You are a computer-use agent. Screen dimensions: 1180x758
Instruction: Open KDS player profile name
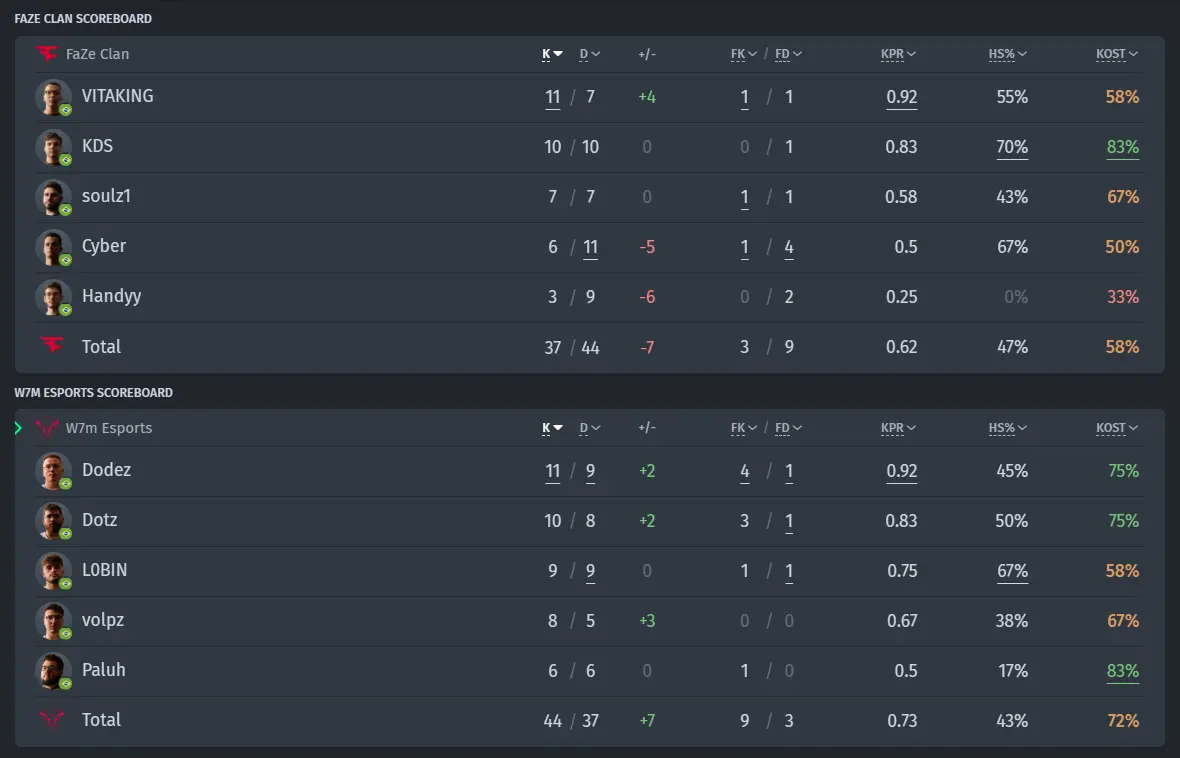[x=97, y=146]
